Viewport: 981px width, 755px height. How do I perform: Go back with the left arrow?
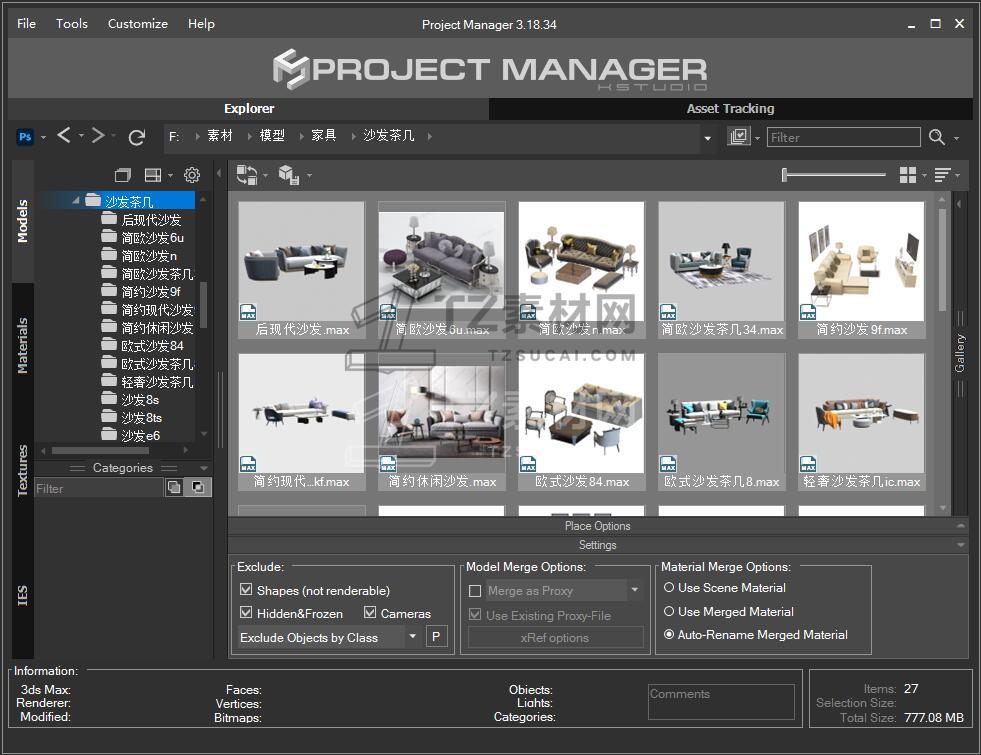[x=64, y=136]
